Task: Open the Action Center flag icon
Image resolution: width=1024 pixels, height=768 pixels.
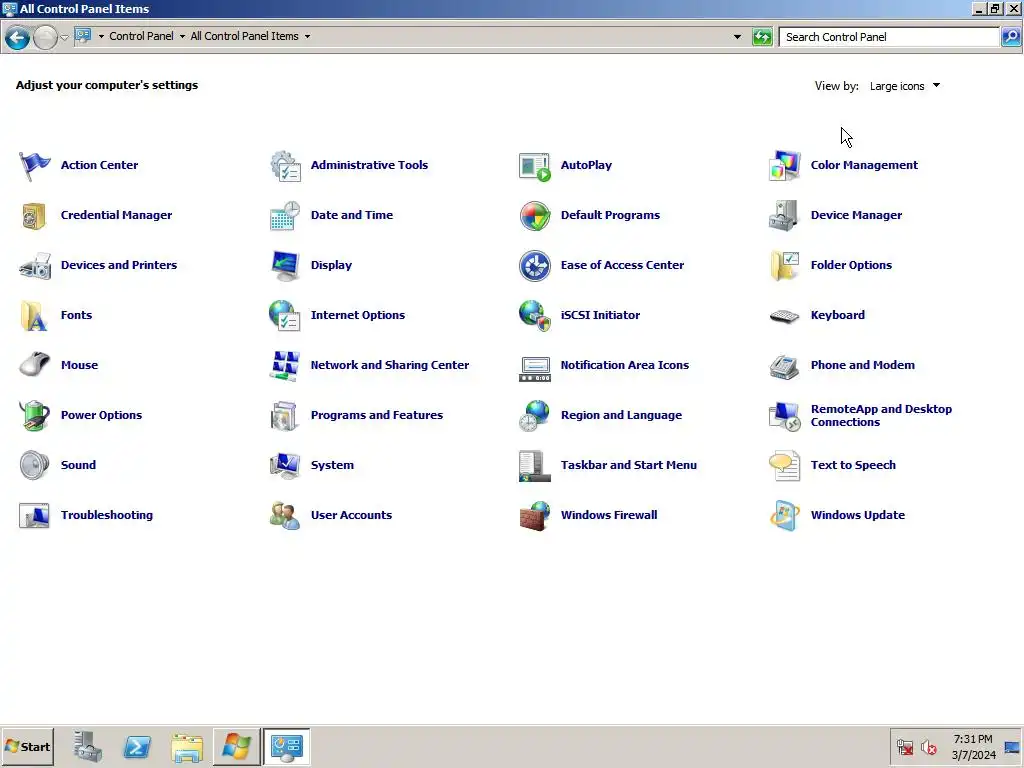Action: click(34, 166)
